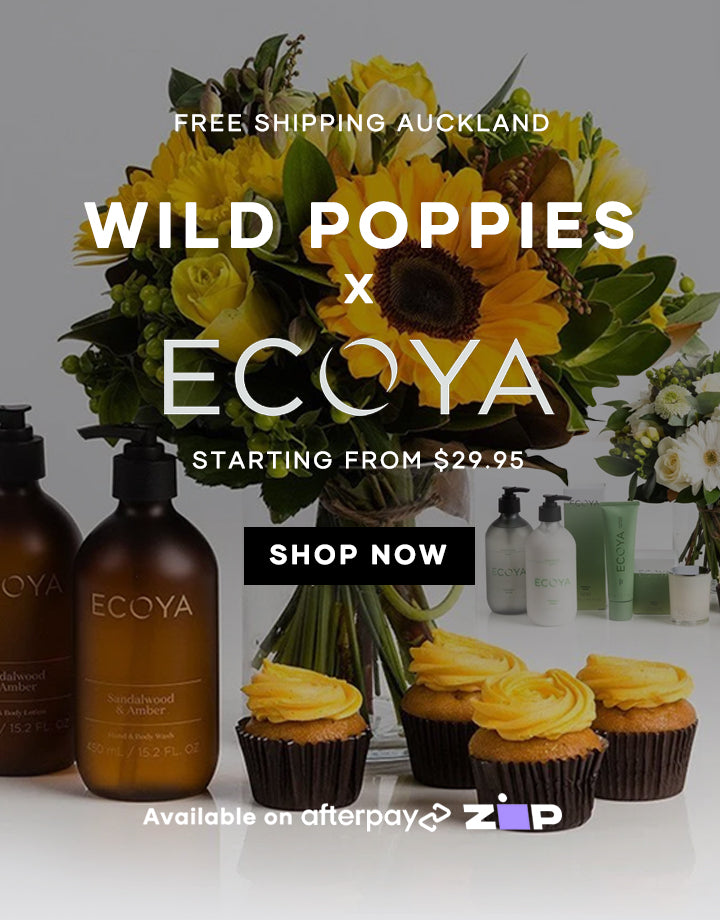This screenshot has height=920, width=720.
Task: Click the Afterpay arrows loop icon
Action: coord(435,817)
